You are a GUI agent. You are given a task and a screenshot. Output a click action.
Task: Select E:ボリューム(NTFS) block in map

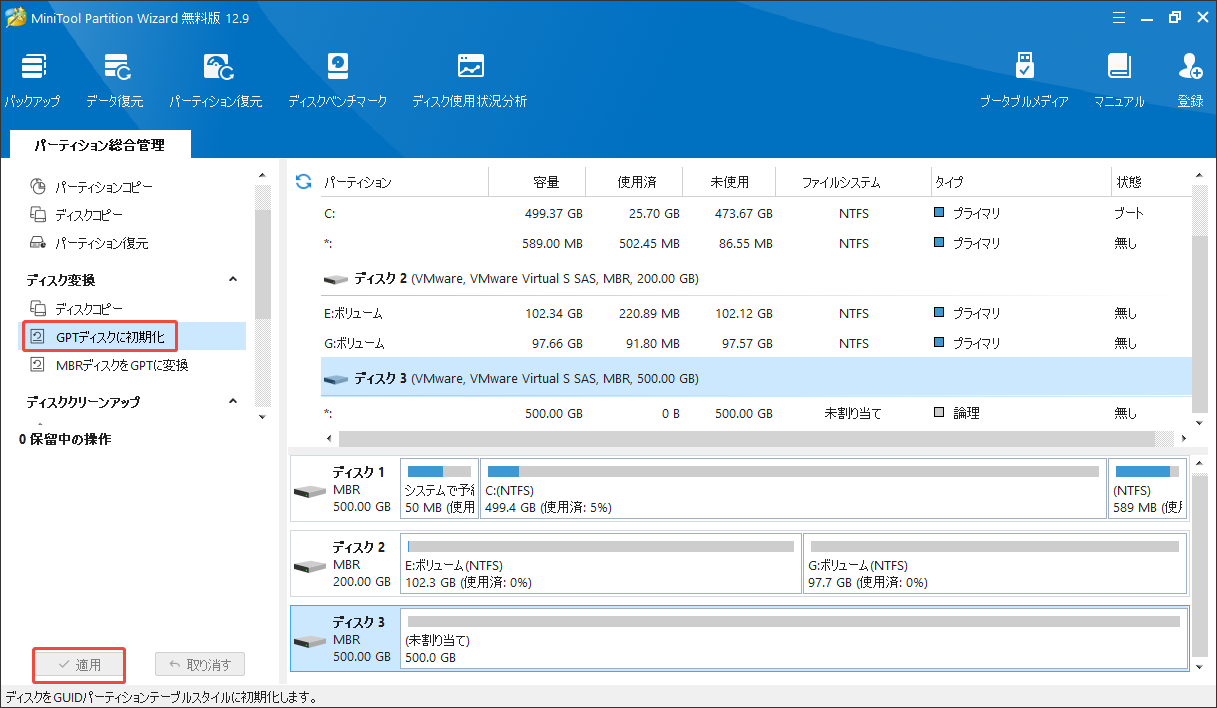[x=601, y=563]
